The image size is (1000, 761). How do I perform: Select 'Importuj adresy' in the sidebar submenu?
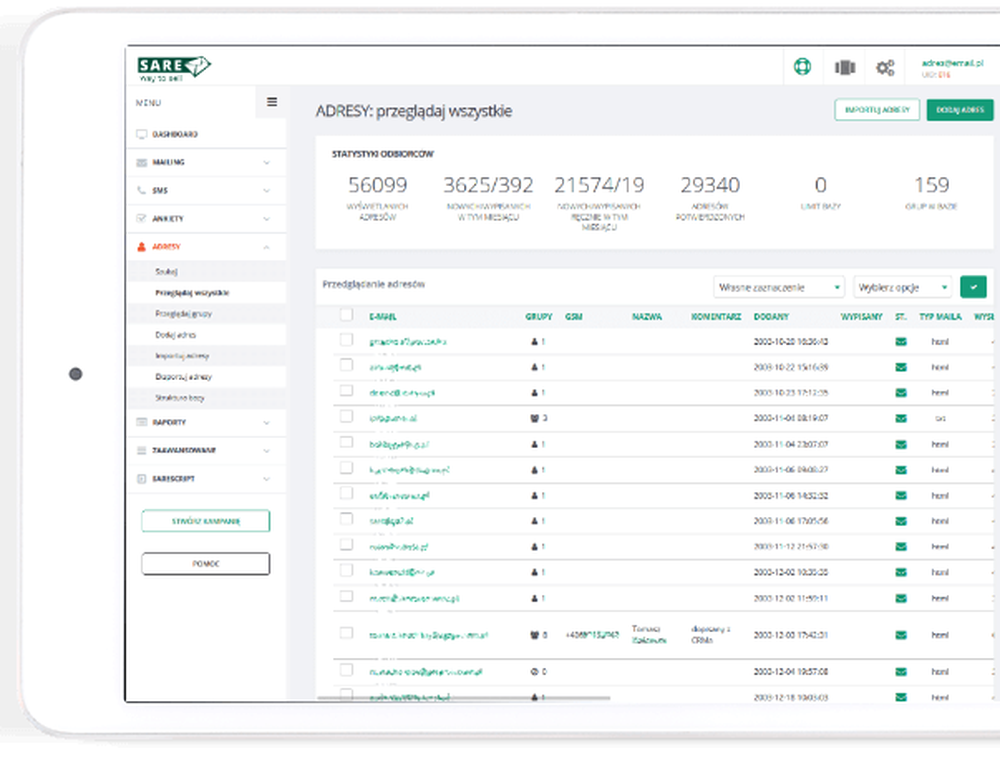pyautogui.click(x=182, y=356)
